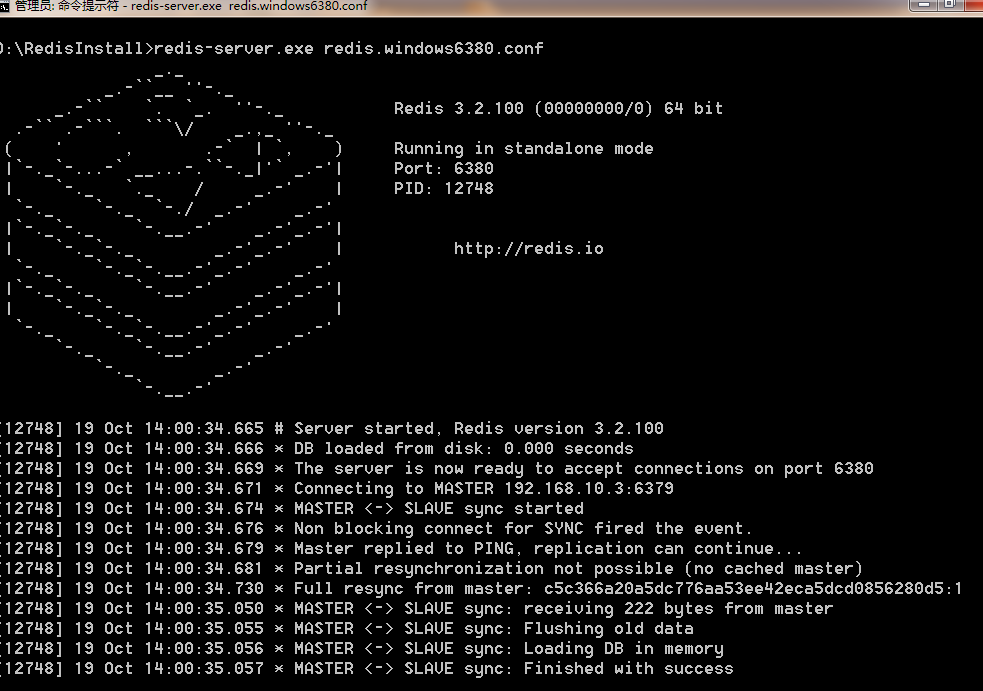Click the log line Server started, Redis version

[332, 429]
